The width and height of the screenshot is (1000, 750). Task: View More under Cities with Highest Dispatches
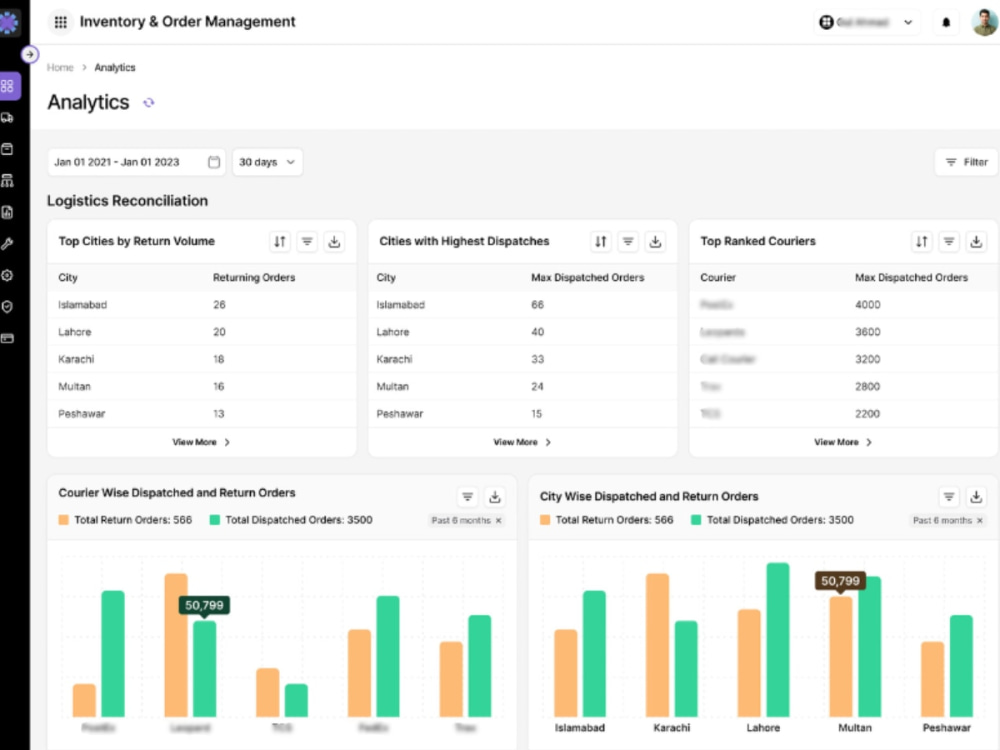pyautogui.click(x=522, y=442)
